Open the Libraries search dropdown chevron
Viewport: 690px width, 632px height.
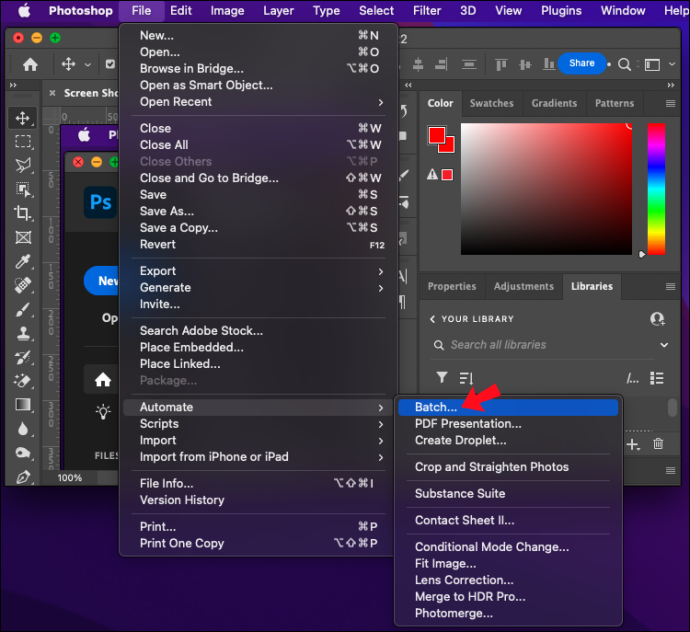point(664,345)
